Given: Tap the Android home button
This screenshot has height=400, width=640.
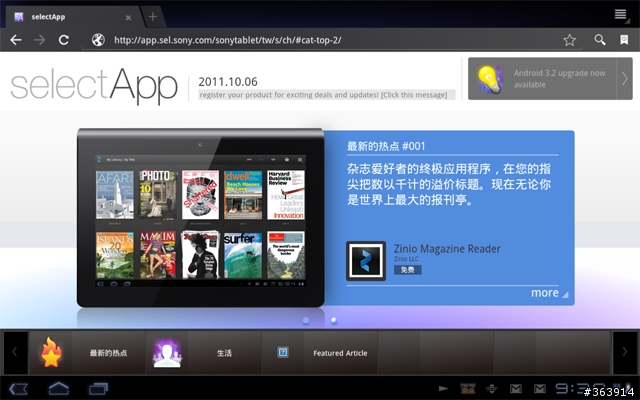Looking at the screenshot, I should [x=59, y=388].
